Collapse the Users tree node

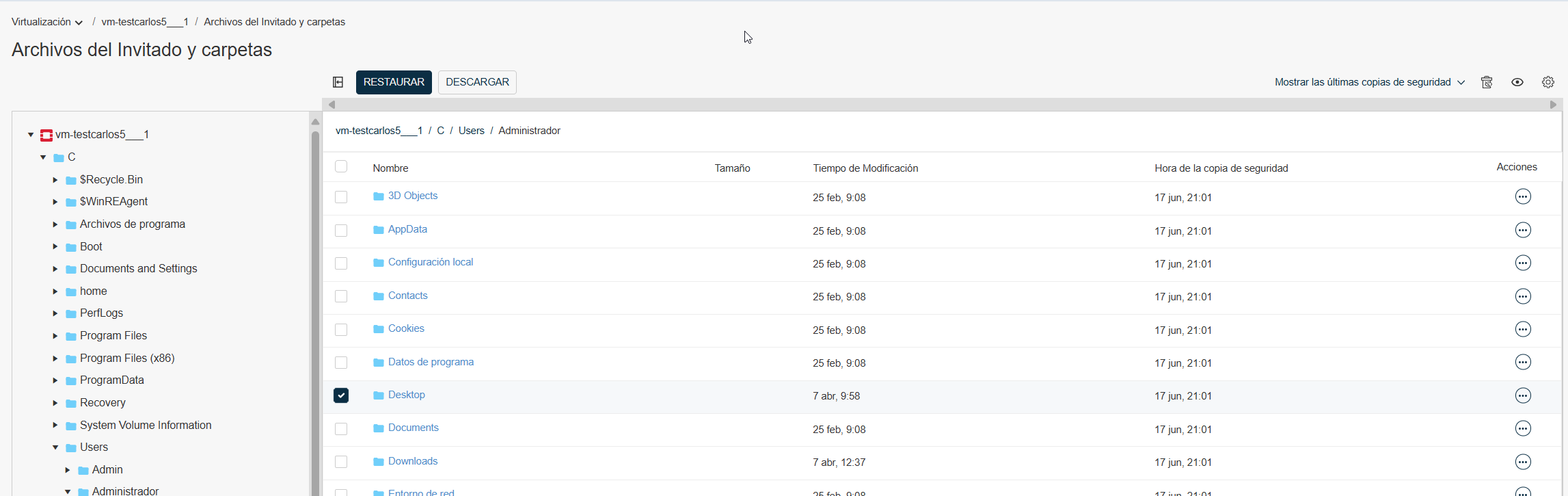(x=55, y=447)
